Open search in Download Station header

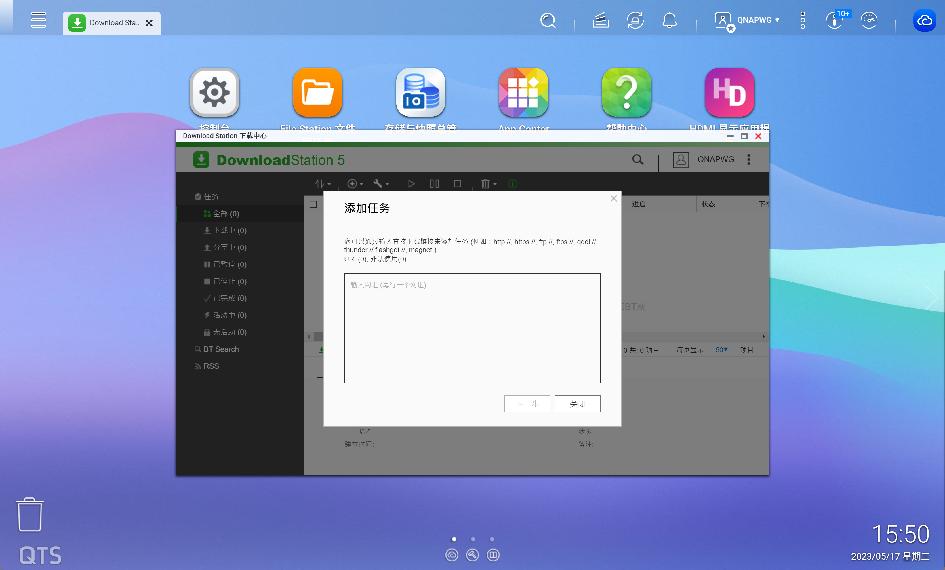[638, 160]
